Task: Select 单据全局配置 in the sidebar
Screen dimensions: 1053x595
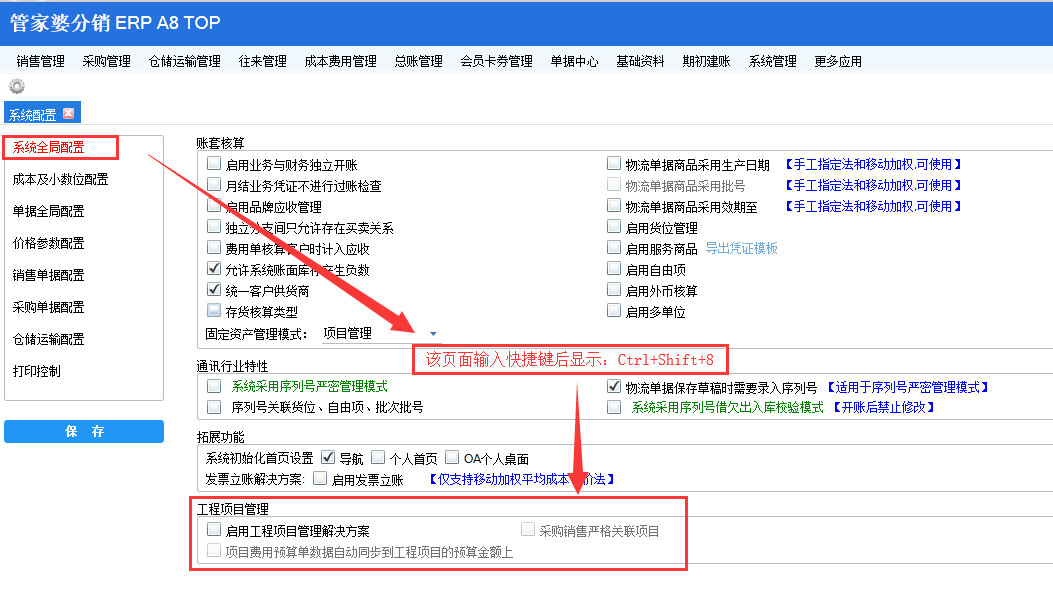Action: click(48, 211)
